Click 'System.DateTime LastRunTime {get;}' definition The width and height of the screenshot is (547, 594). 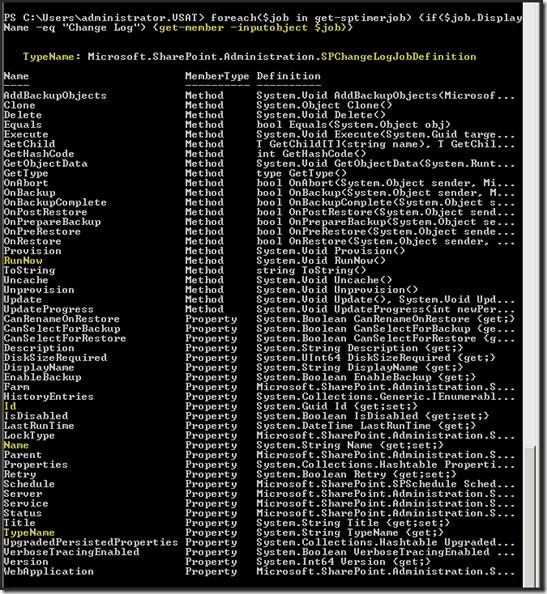[366, 426]
